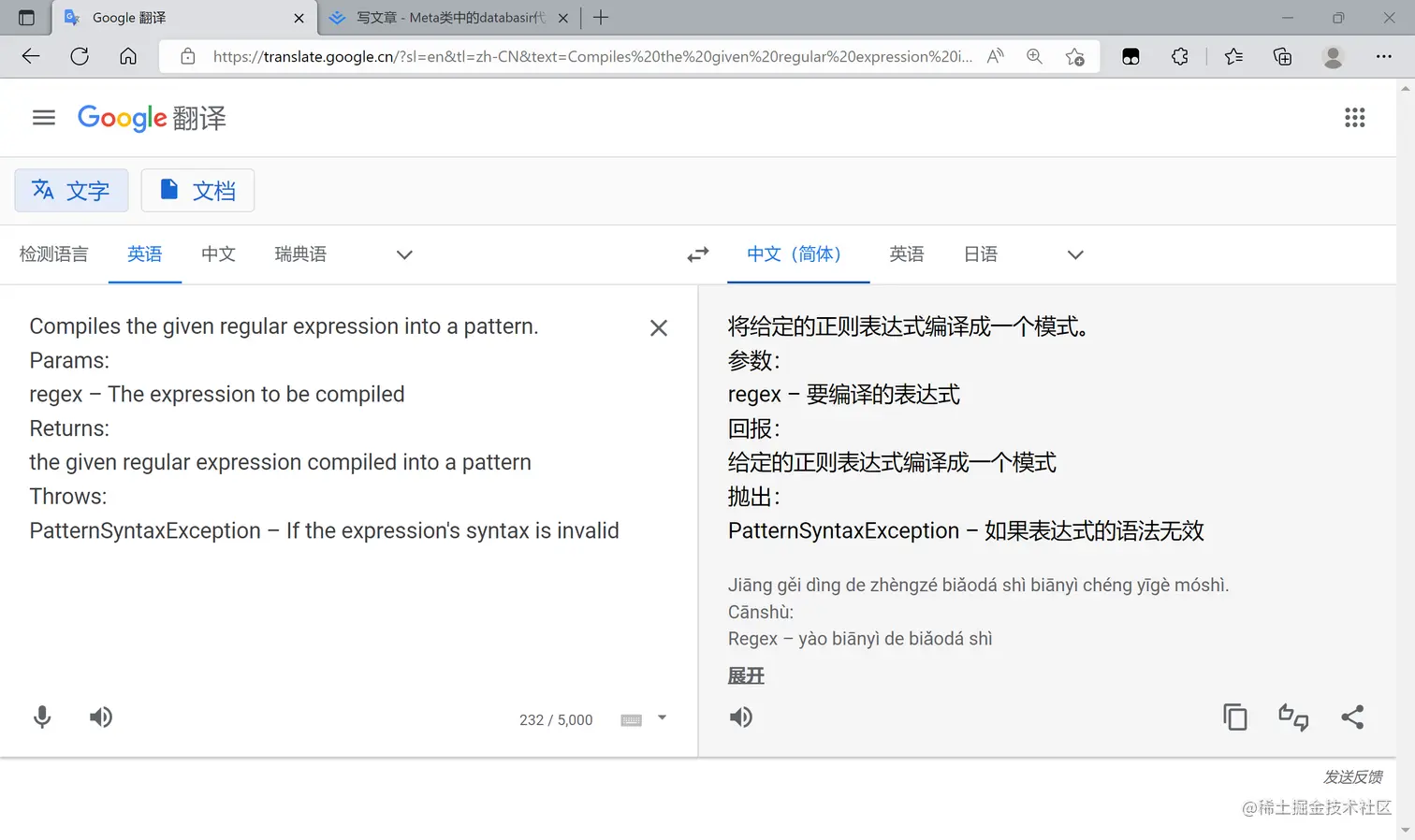Select the 检测语言 source language tab

point(54,254)
